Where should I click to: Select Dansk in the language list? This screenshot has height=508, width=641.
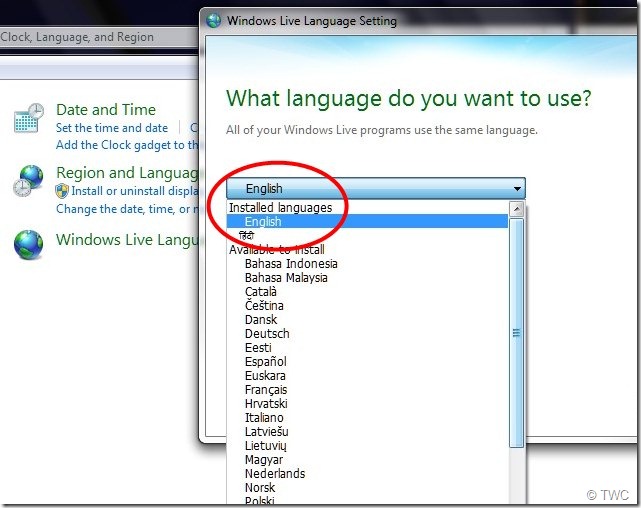[x=368, y=320]
